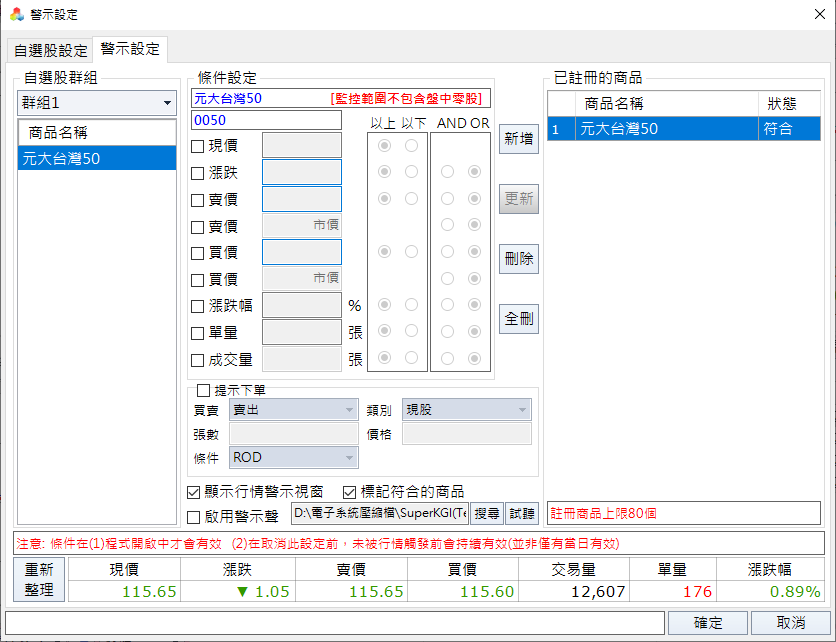The height and width of the screenshot is (642, 836).
Task: Click the app icon in title bar
Action: (x=16, y=14)
